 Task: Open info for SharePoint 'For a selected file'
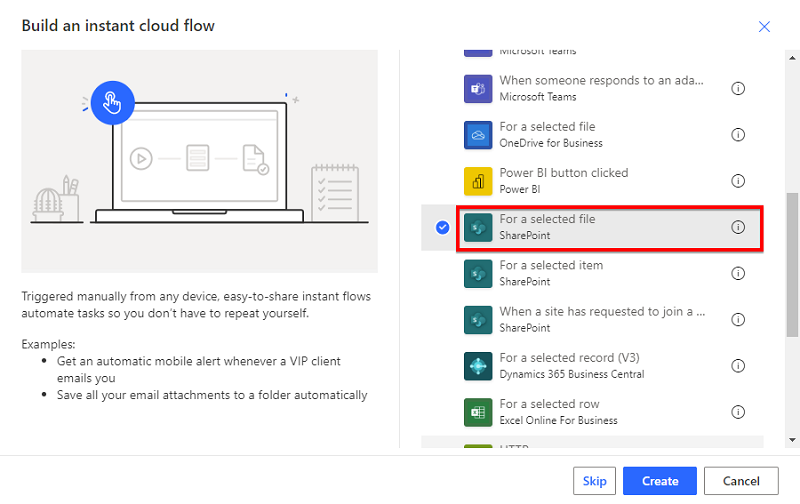(x=738, y=227)
